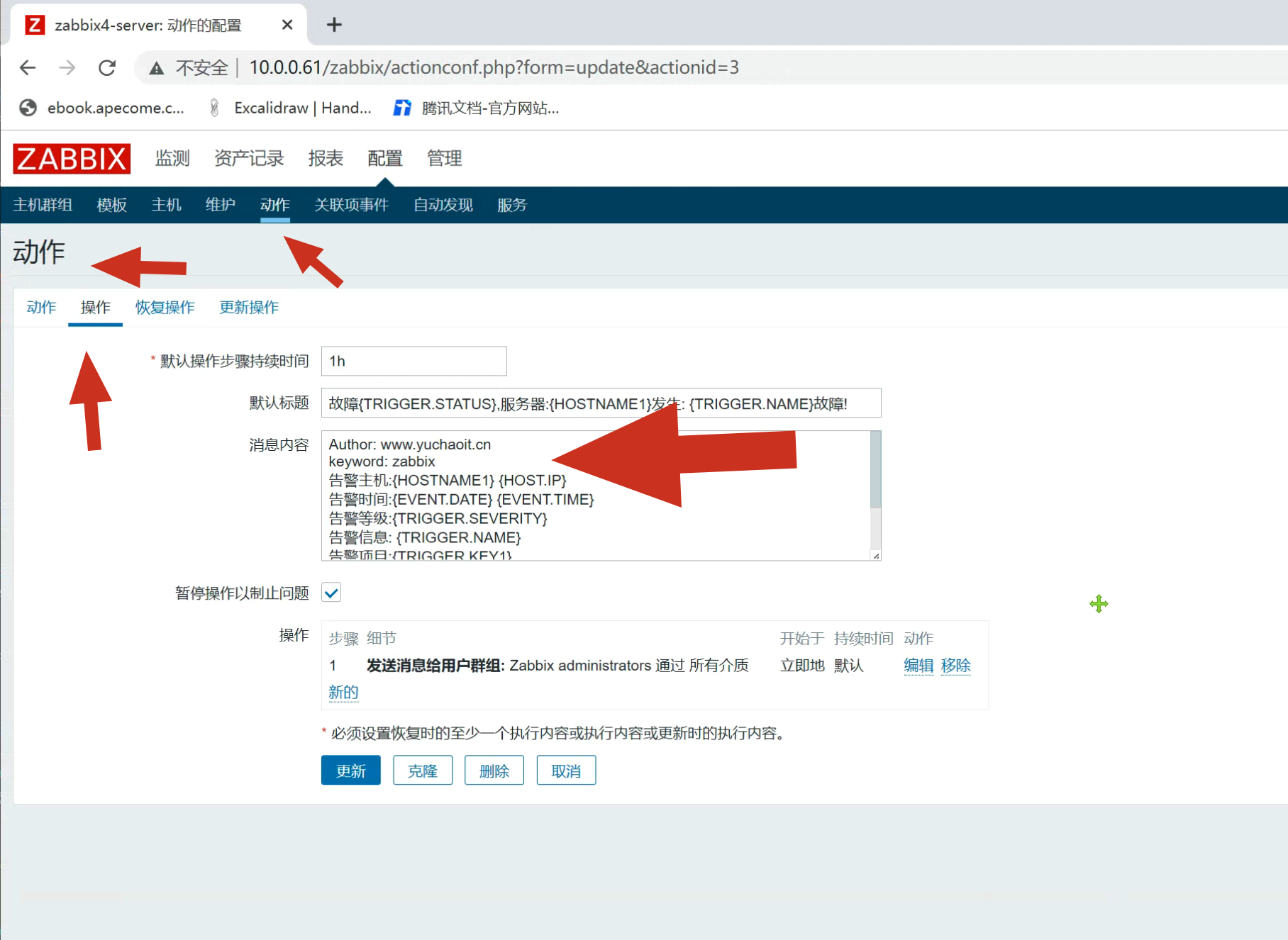Open a new browser tab with the plus icon
The height and width of the screenshot is (940, 1288).
[x=334, y=25]
